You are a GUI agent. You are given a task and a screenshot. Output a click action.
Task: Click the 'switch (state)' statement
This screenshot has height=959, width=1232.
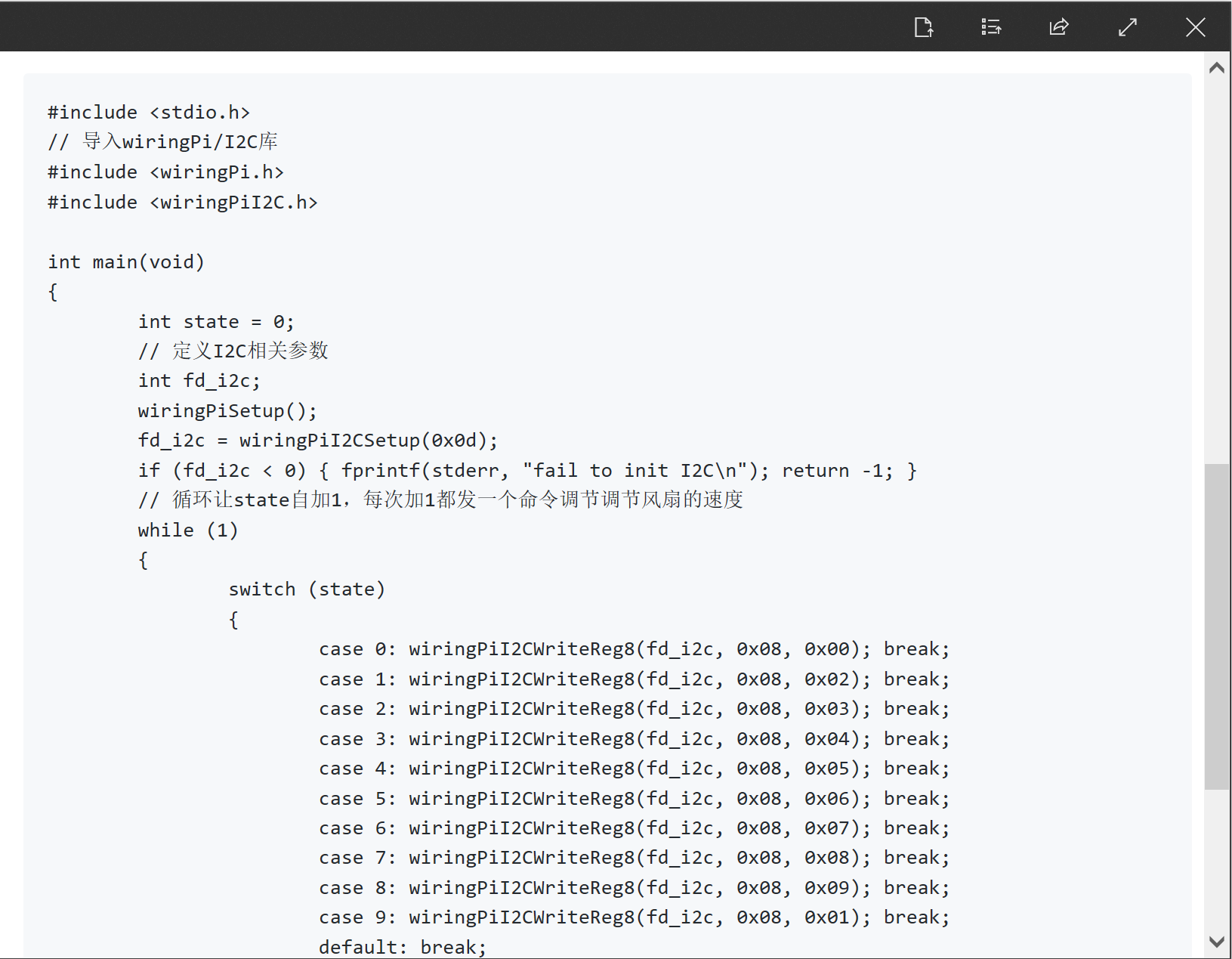[307, 589]
